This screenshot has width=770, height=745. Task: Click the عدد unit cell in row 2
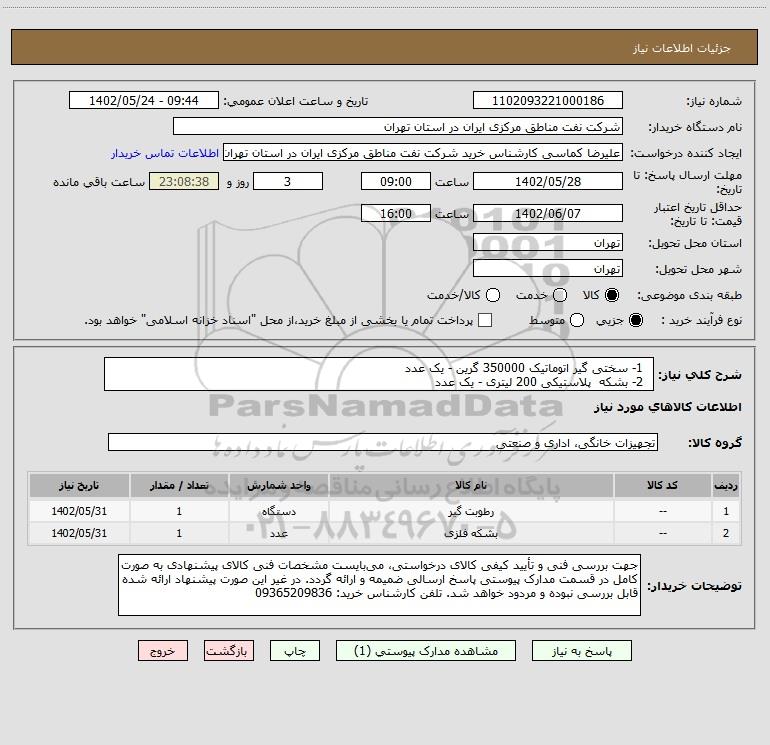(x=278, y=533)
